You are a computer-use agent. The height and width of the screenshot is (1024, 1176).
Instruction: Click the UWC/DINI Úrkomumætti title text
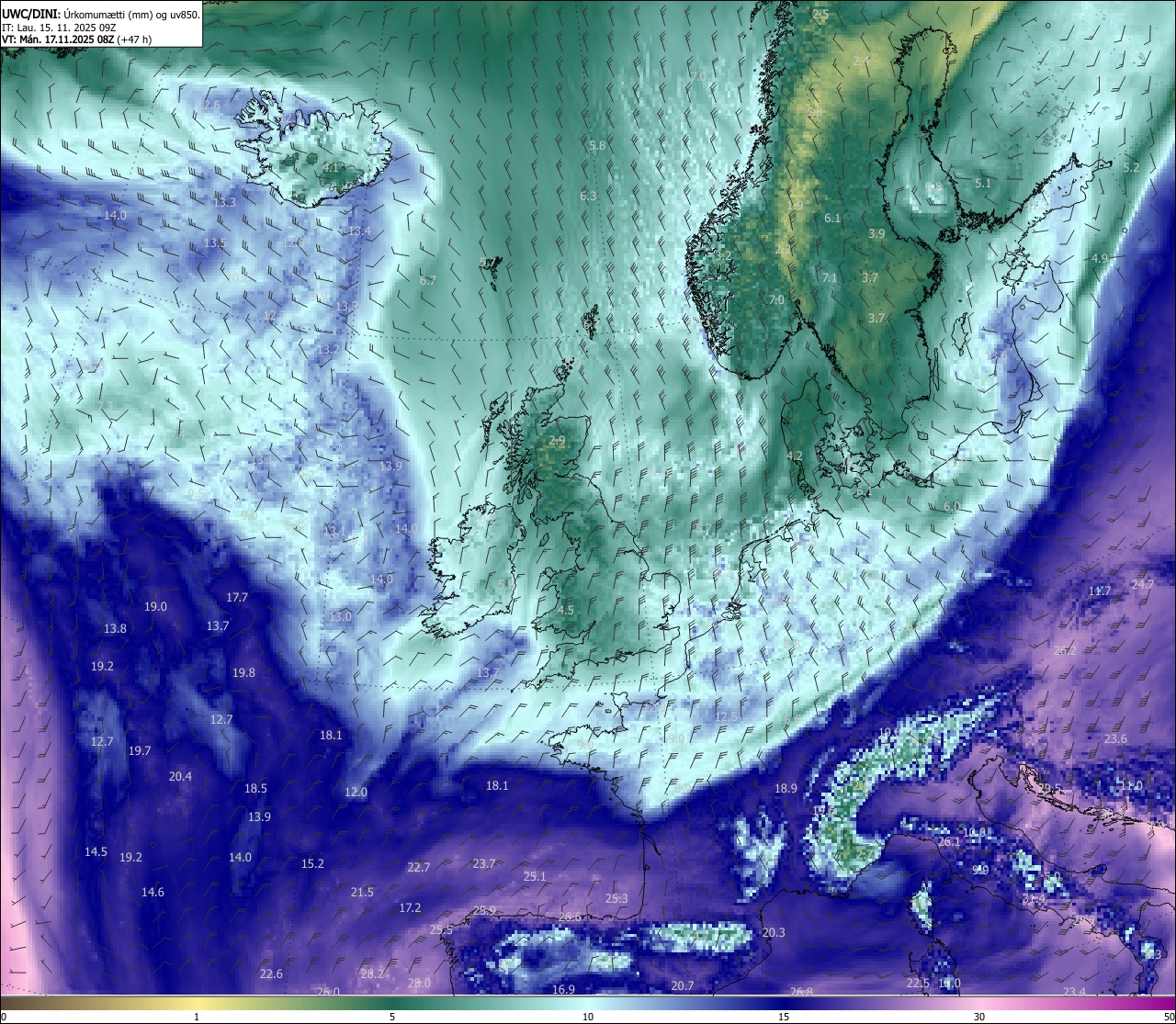point(100,14)
